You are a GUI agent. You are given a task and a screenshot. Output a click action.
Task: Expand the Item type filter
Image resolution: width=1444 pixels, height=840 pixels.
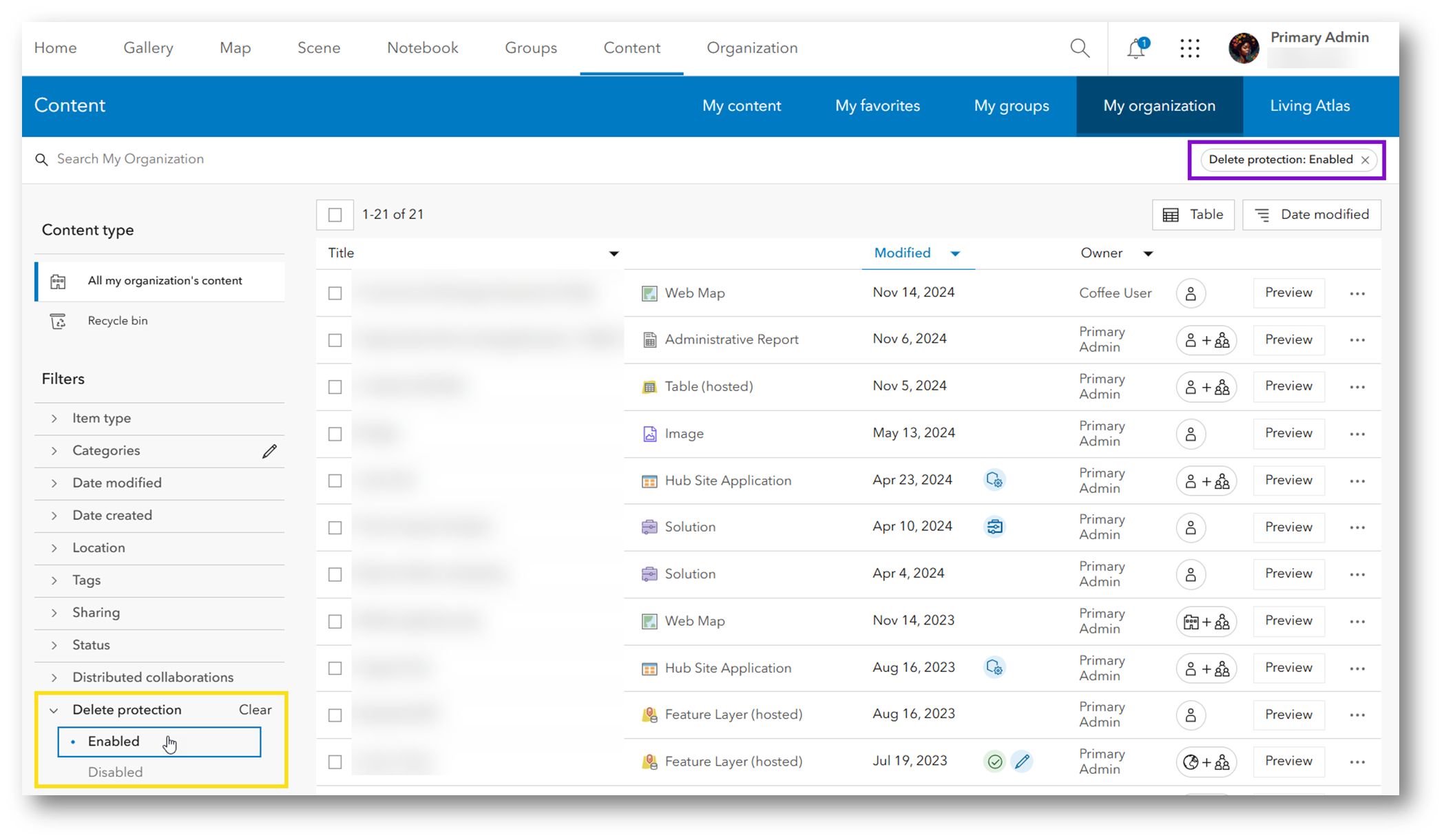[101, 418]
